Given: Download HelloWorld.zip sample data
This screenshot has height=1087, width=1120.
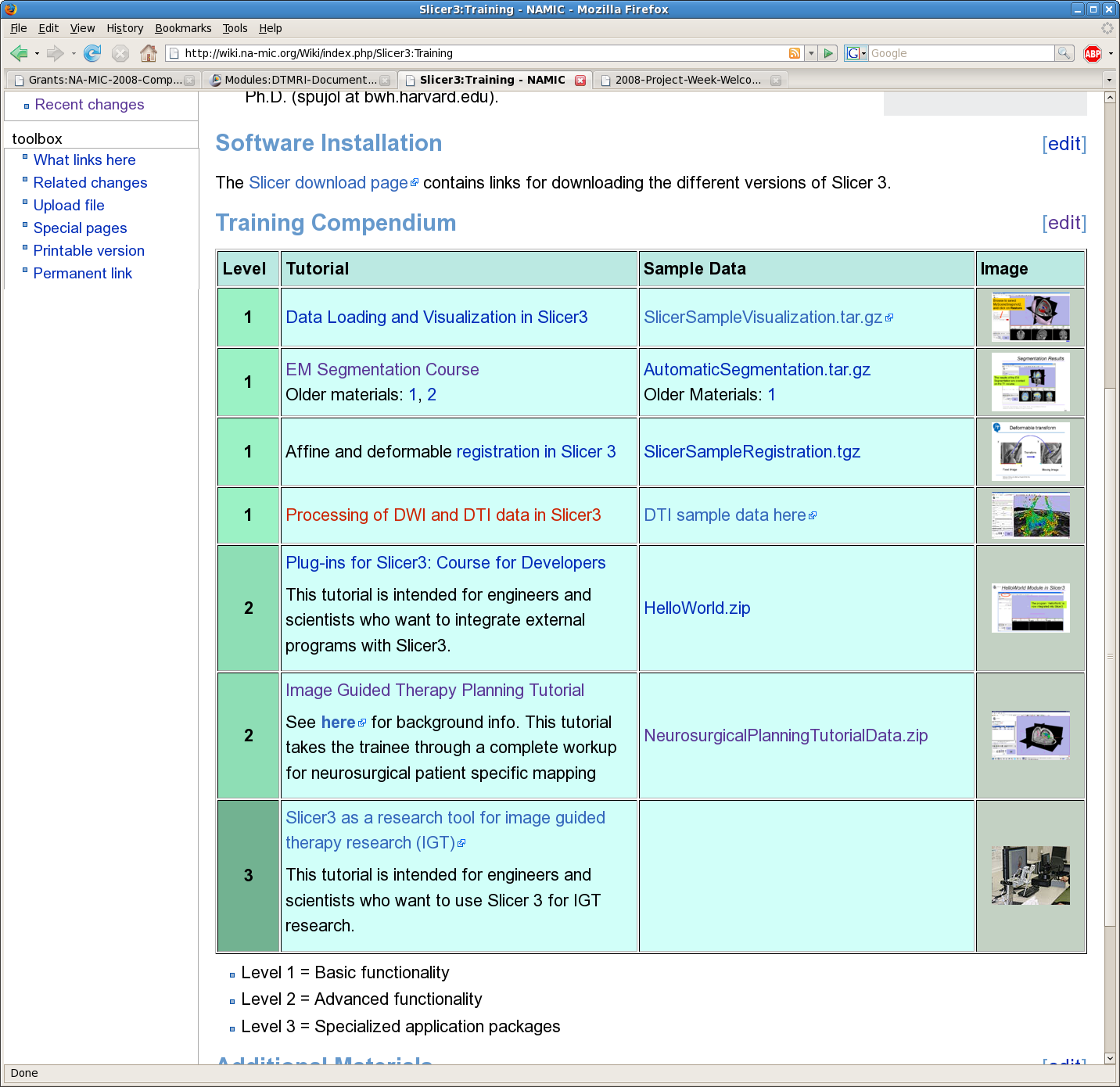Looking at the screenshot, I should 696,608.
